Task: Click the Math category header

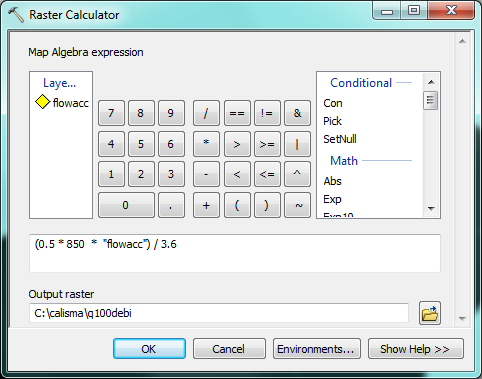Action: 344,161
